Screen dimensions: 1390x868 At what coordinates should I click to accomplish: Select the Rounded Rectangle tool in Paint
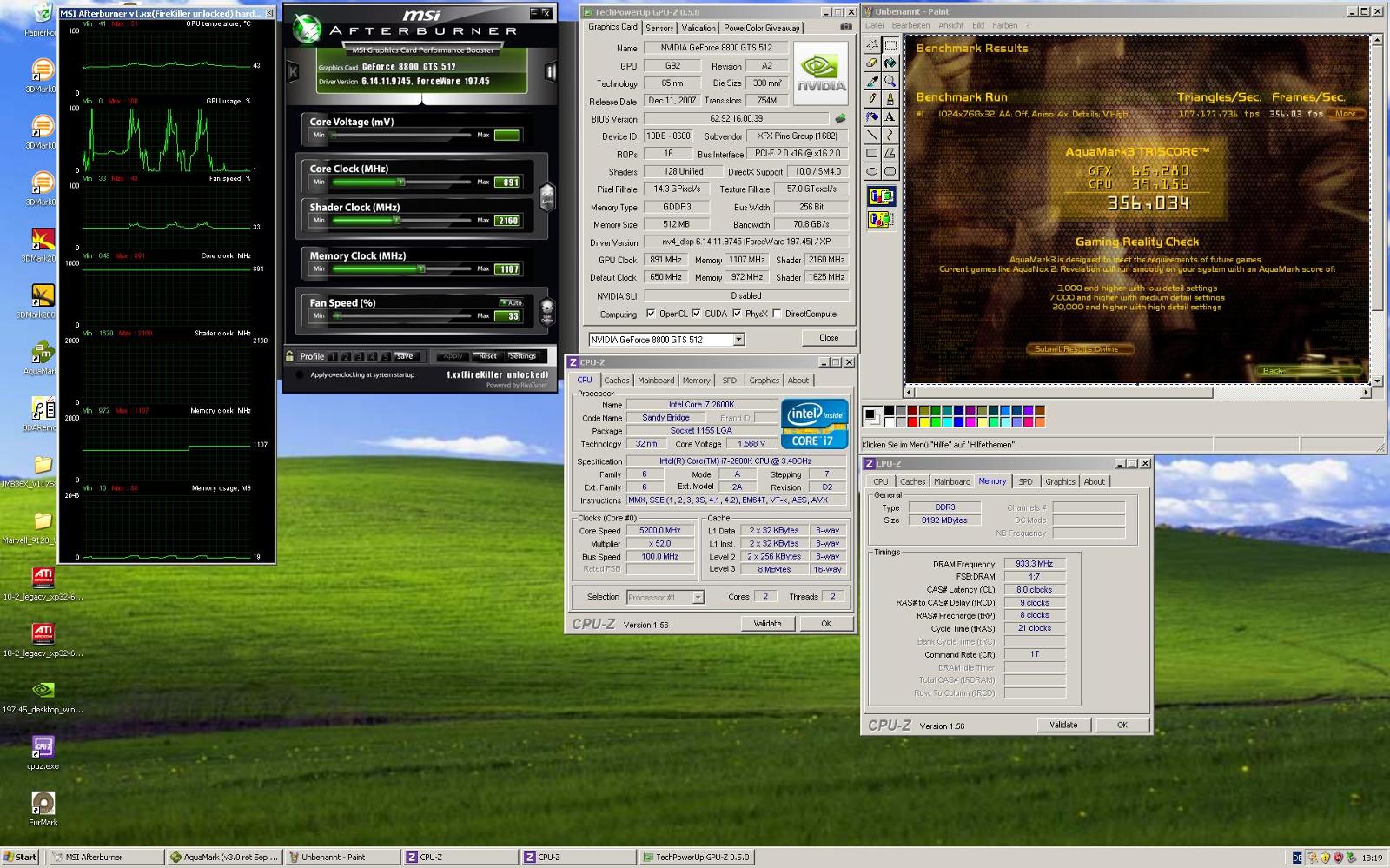click(x=890, y=172)
